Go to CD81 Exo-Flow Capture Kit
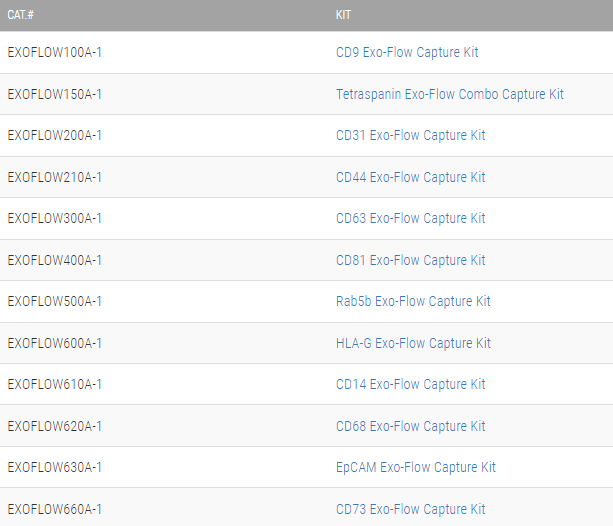The image size is (613, 526). (x=410, y=260)
